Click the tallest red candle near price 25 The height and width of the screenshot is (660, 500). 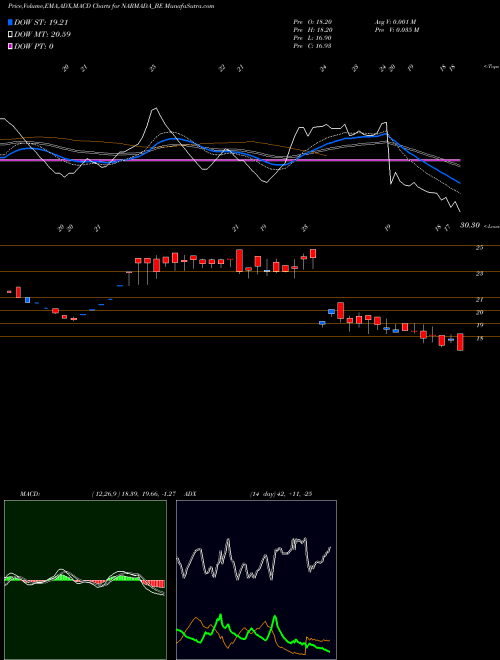[x=239, y=261]
